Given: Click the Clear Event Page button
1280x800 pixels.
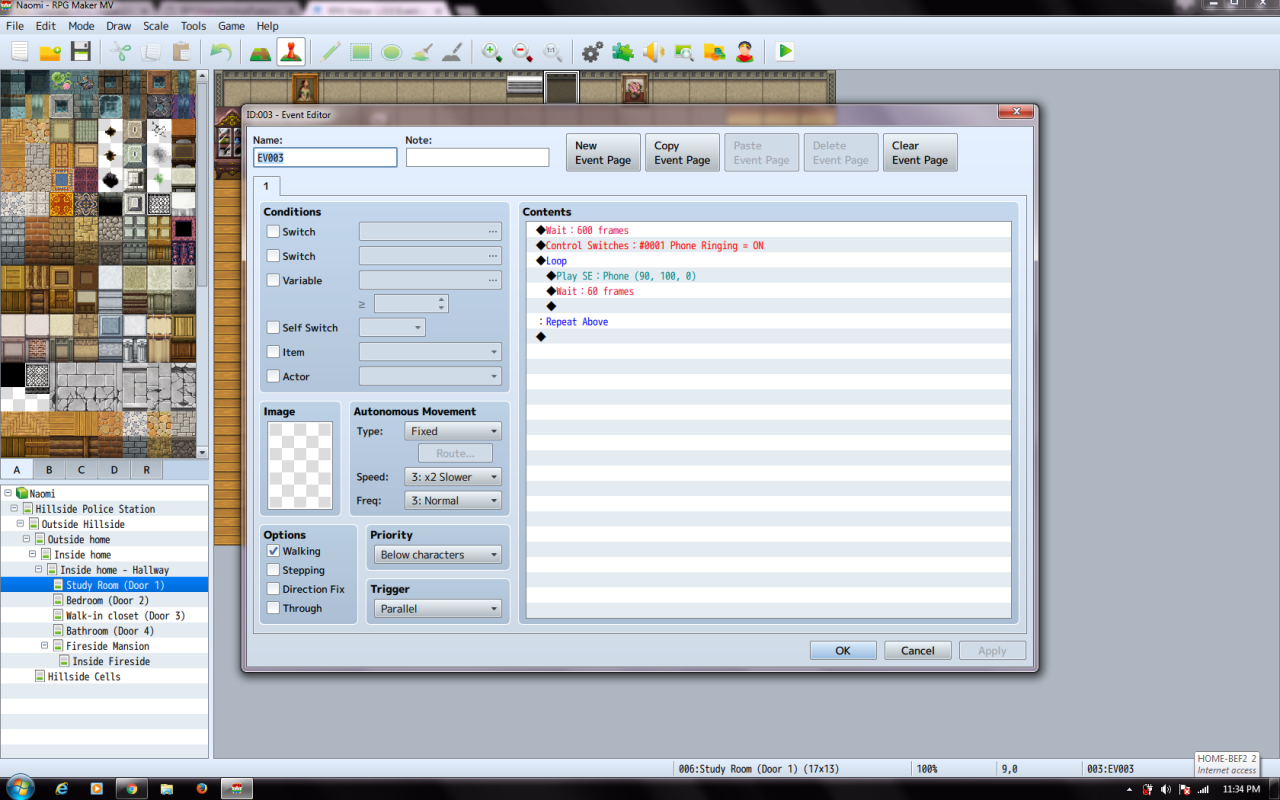Looking at the screenshot, I should click(920, 153).
